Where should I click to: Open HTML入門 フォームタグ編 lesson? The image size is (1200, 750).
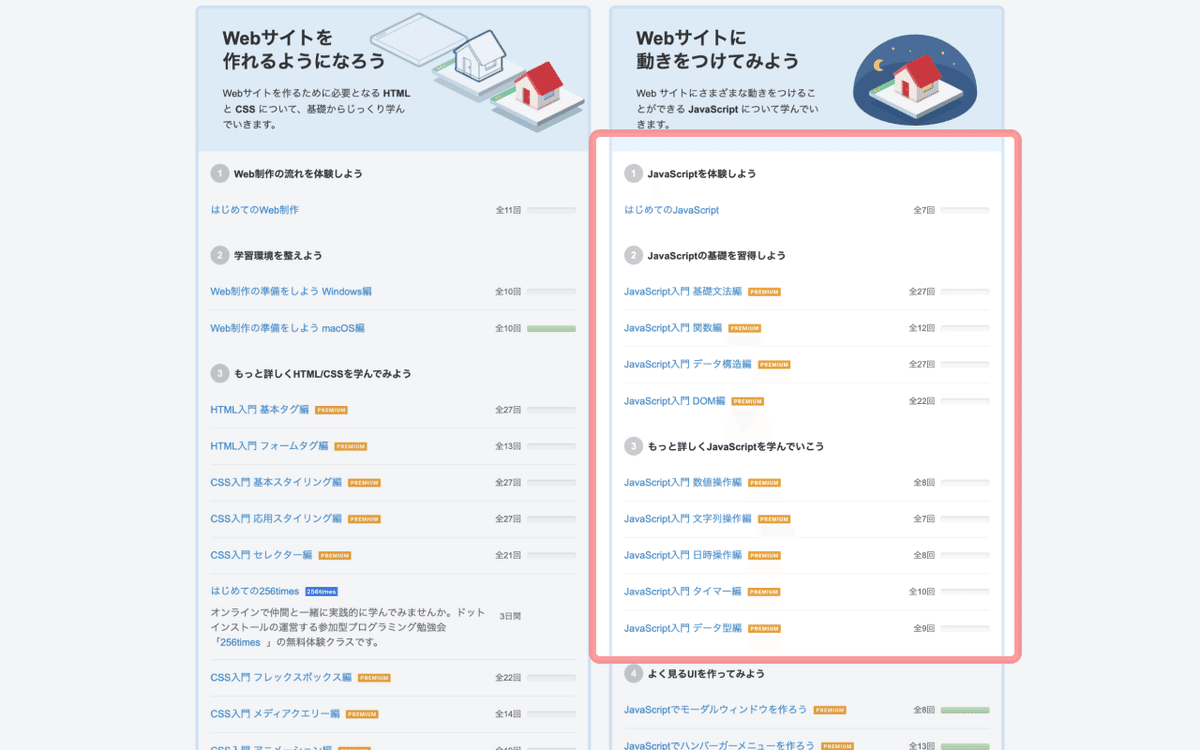point(269,446)
